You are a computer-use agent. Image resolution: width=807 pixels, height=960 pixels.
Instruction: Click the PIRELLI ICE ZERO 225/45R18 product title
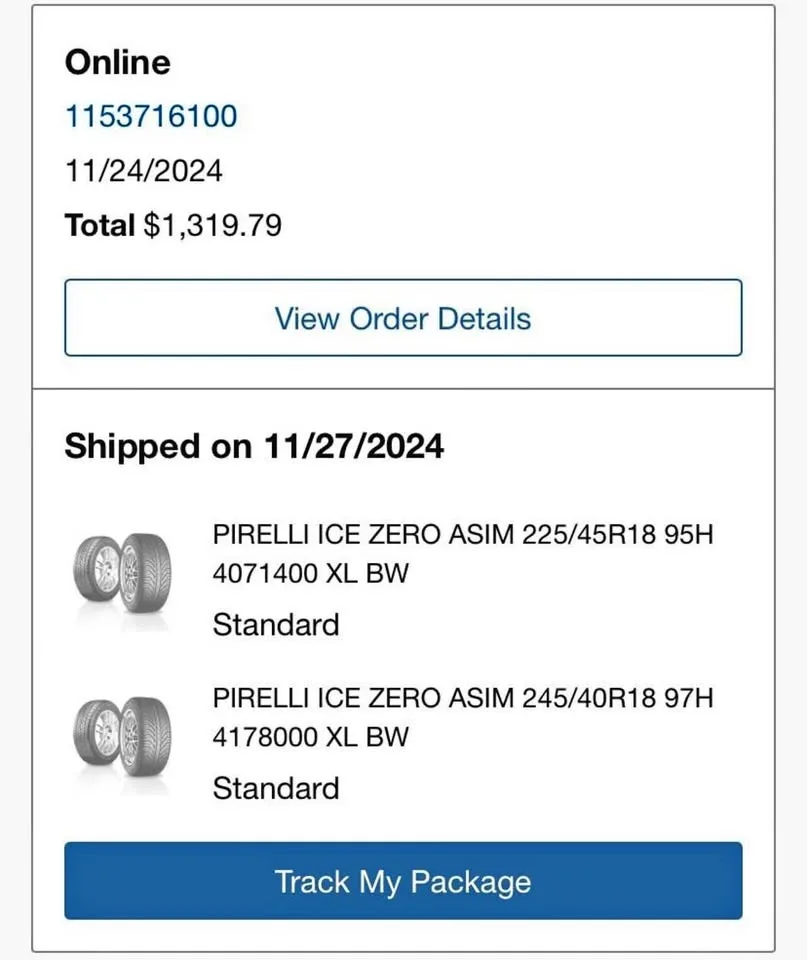coord(463,535)
